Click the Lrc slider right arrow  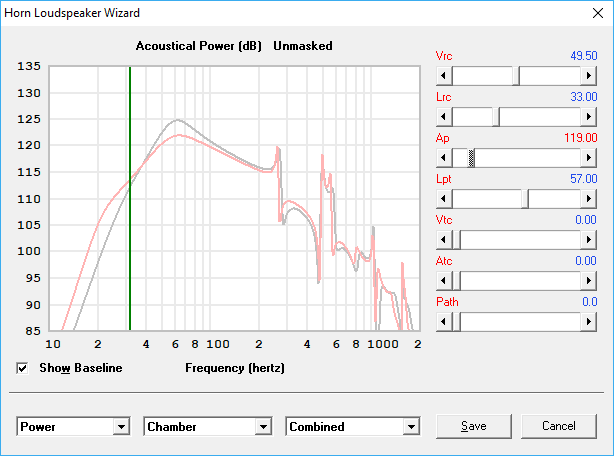pos(589,117)
